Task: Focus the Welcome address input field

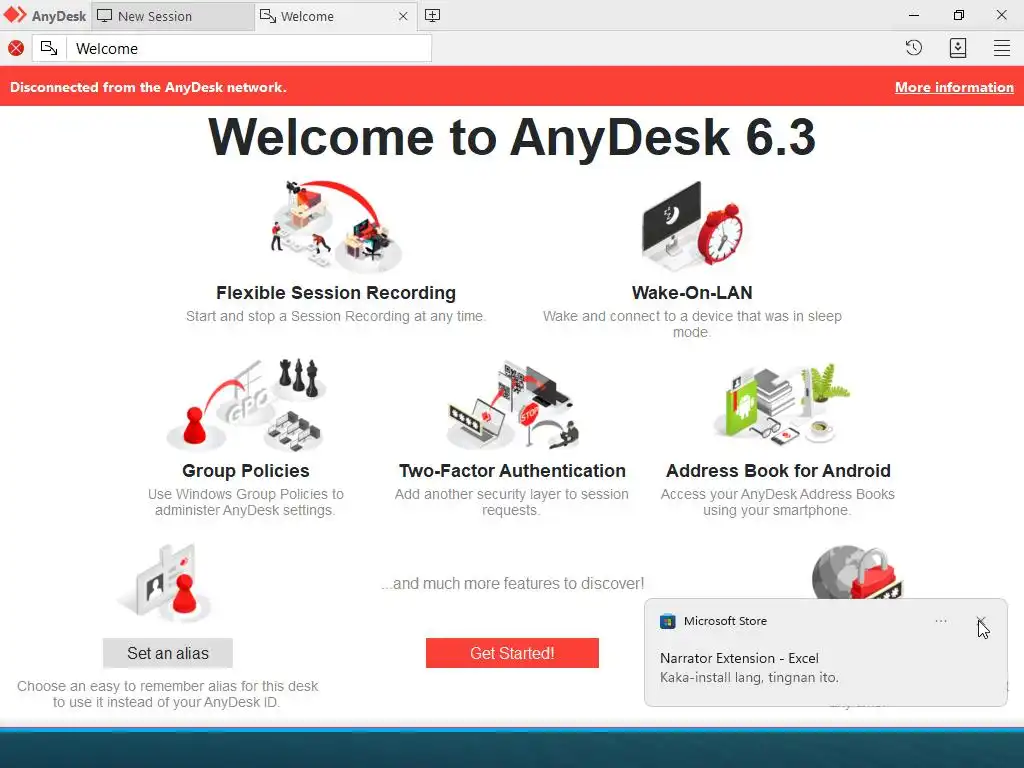Action: (248, 48)
